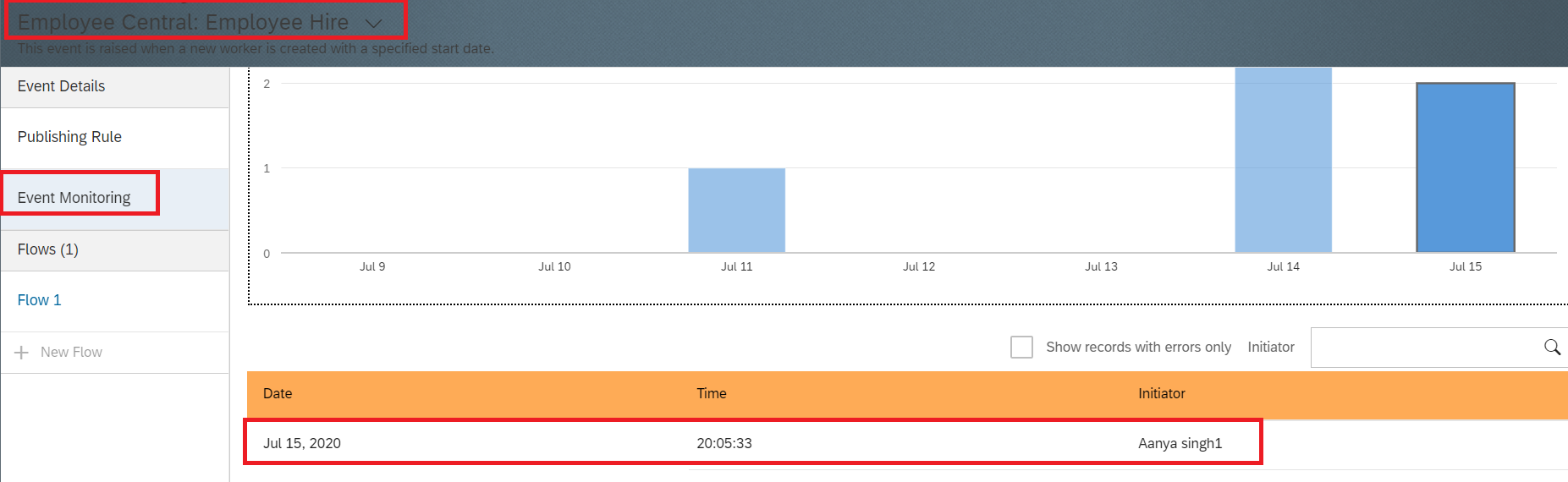Image resolution: width=1568 pixels, height=482 pixels.
Task: Click the plus icon for New Flow
Action: tap(22, 352)
